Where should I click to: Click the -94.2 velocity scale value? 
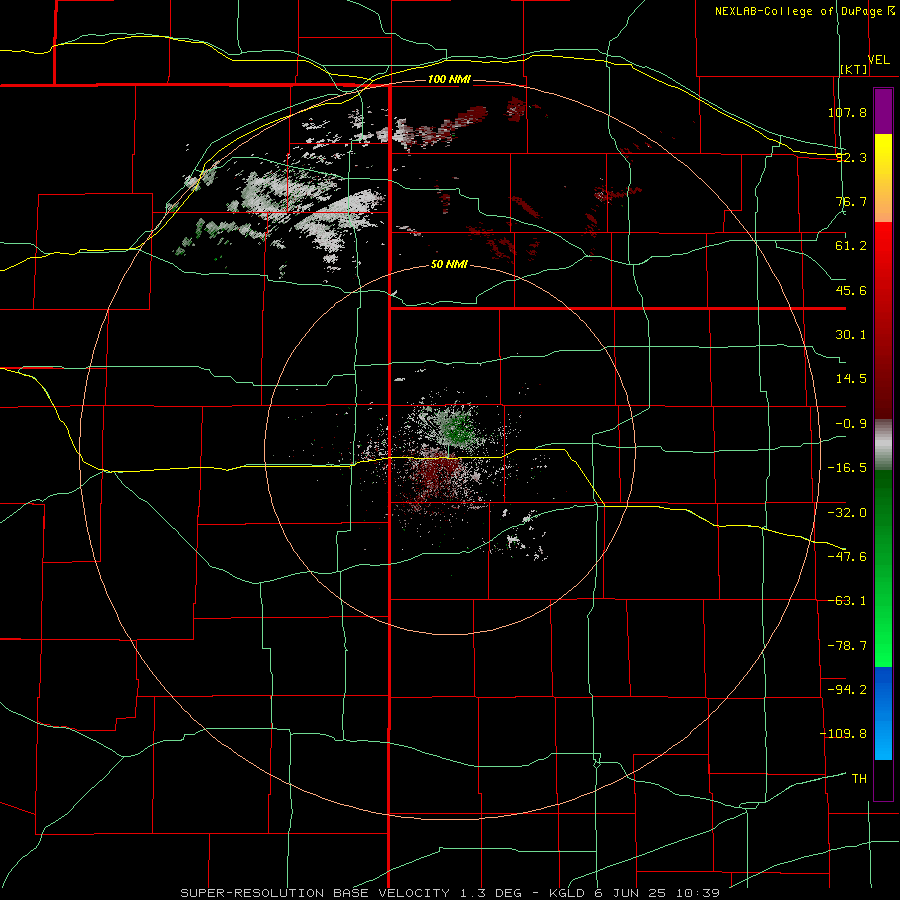click(847, 689)
